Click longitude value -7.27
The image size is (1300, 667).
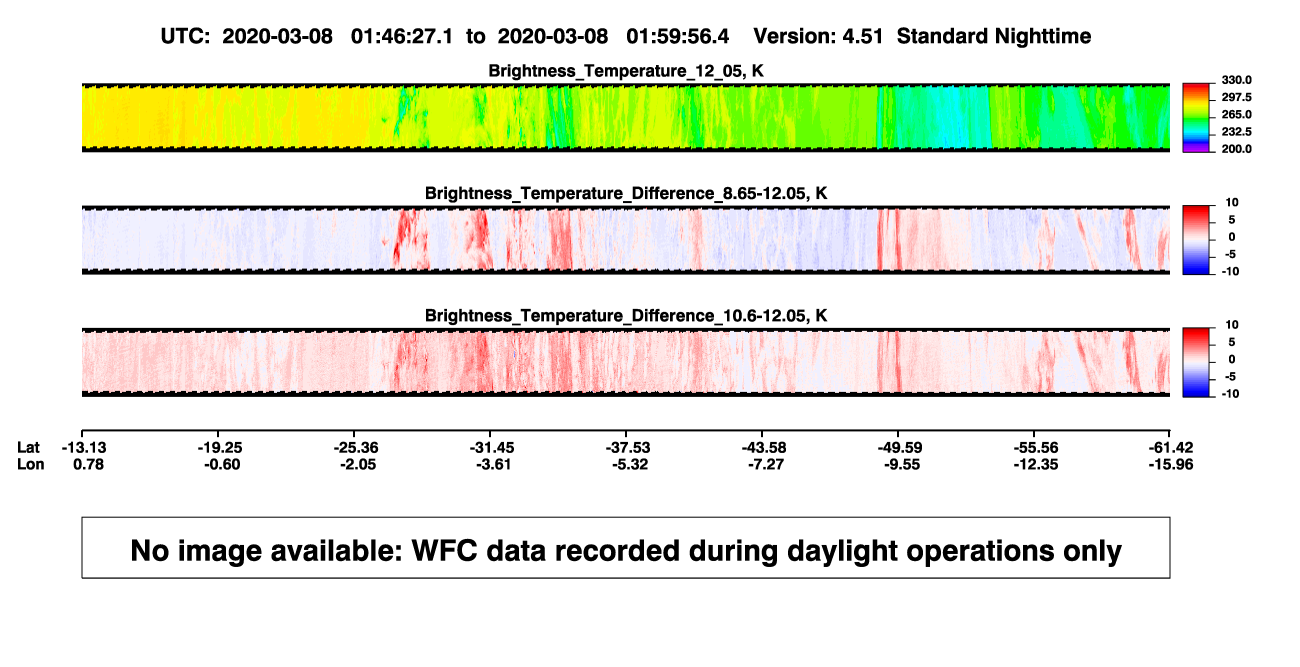coord(765,464)
